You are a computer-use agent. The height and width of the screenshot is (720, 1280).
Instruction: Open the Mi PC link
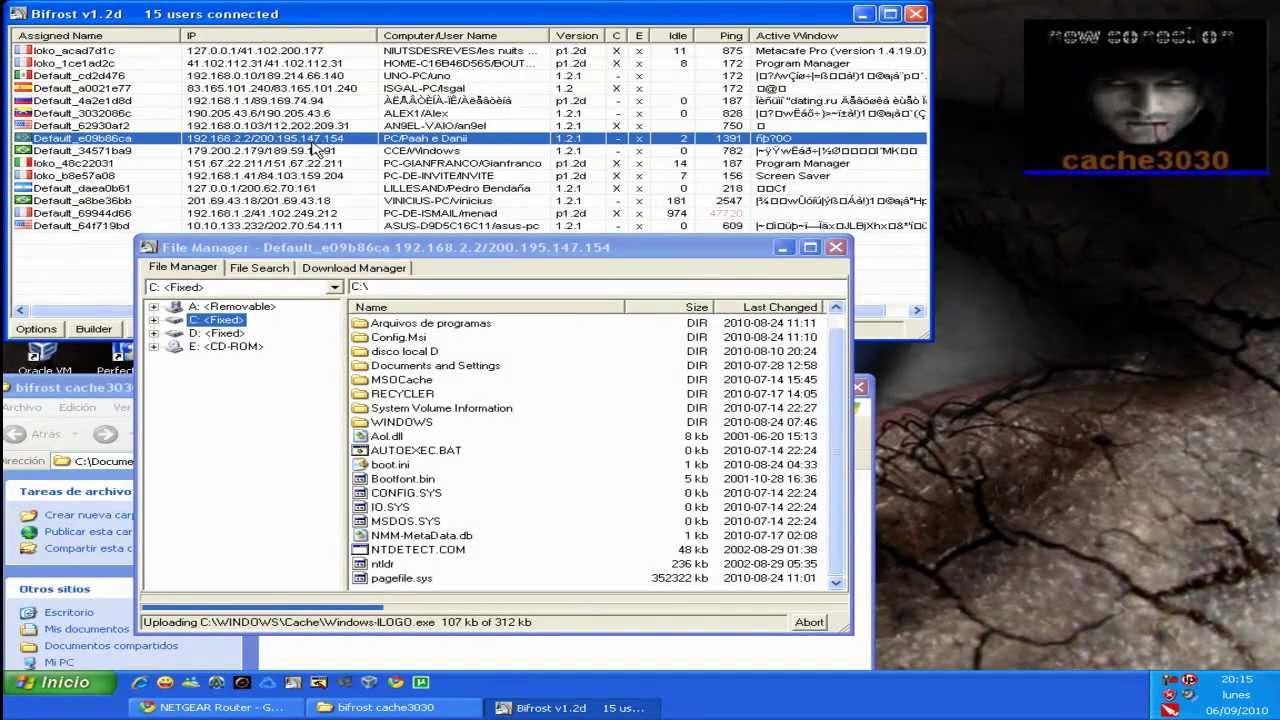pyautogui.click(x=59, y=662)
